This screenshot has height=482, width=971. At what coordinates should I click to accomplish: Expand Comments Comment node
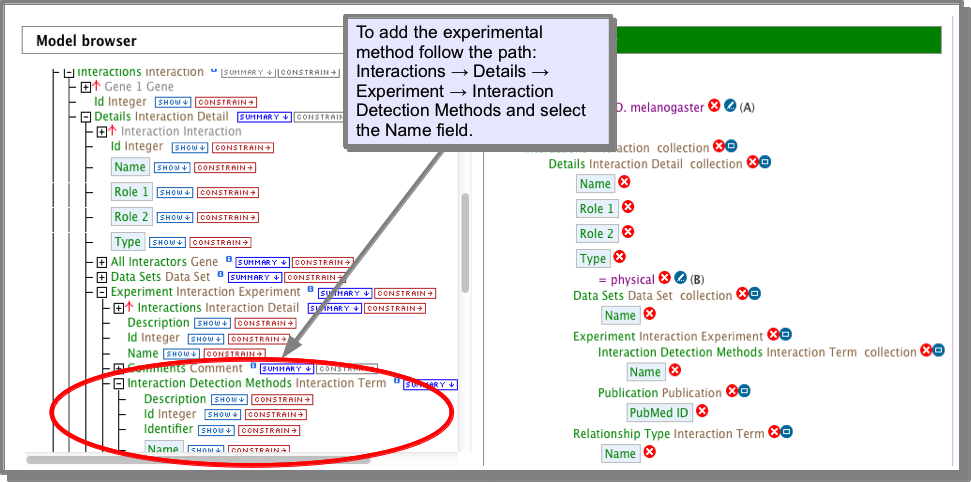(118, 369)
